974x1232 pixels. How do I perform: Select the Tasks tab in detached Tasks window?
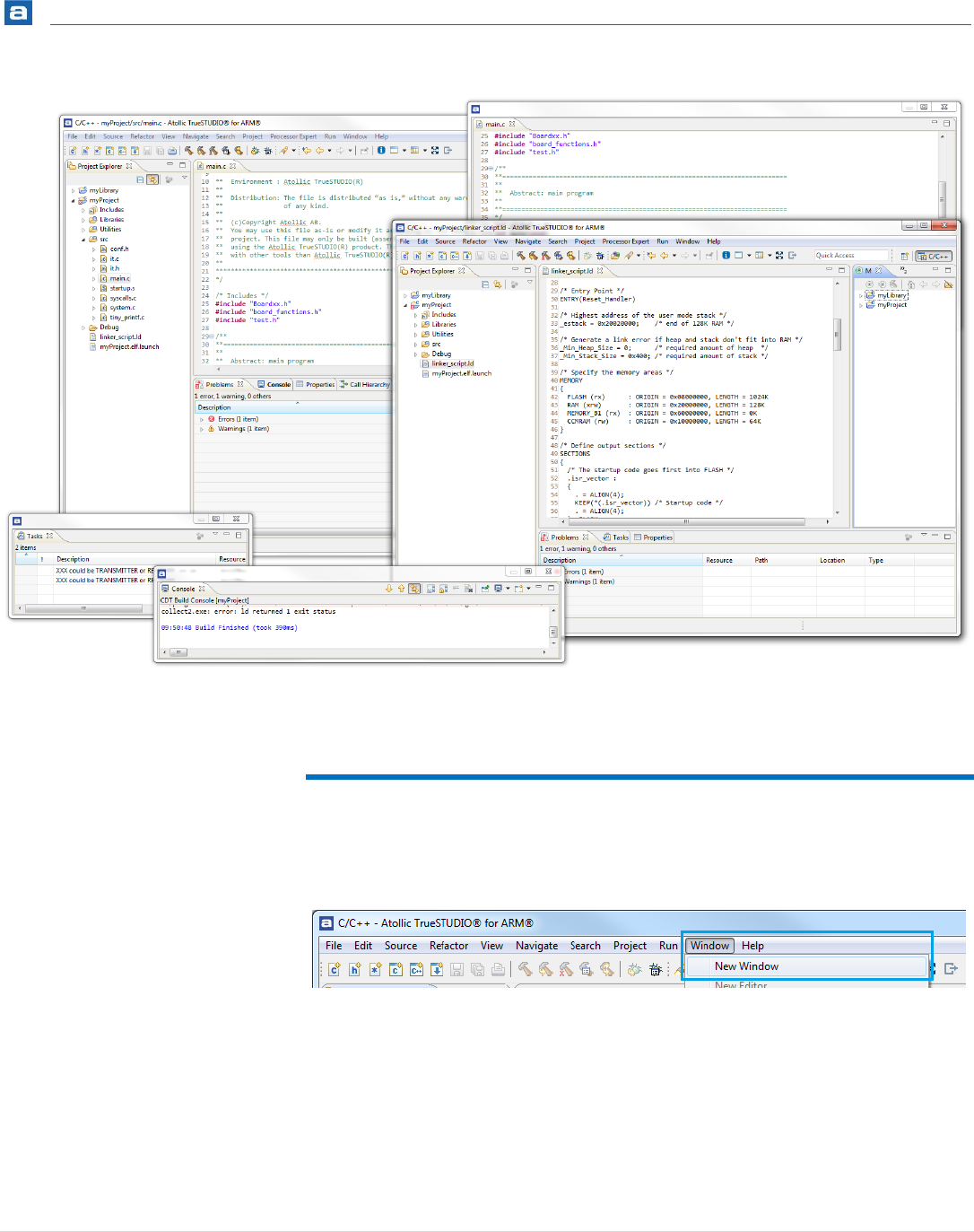(x=34, y=536)
